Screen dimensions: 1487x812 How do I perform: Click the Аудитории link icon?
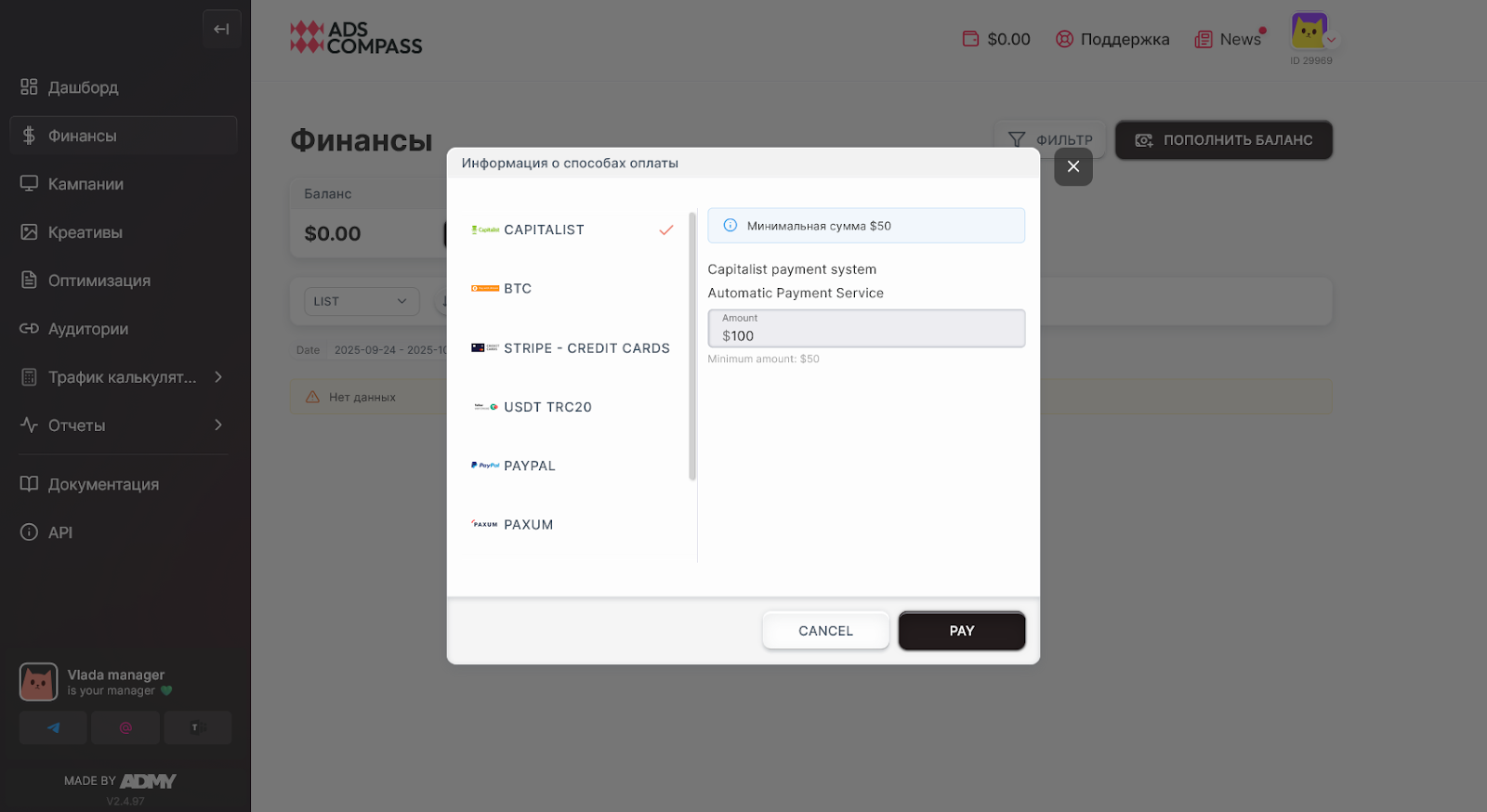pos(29,328)
